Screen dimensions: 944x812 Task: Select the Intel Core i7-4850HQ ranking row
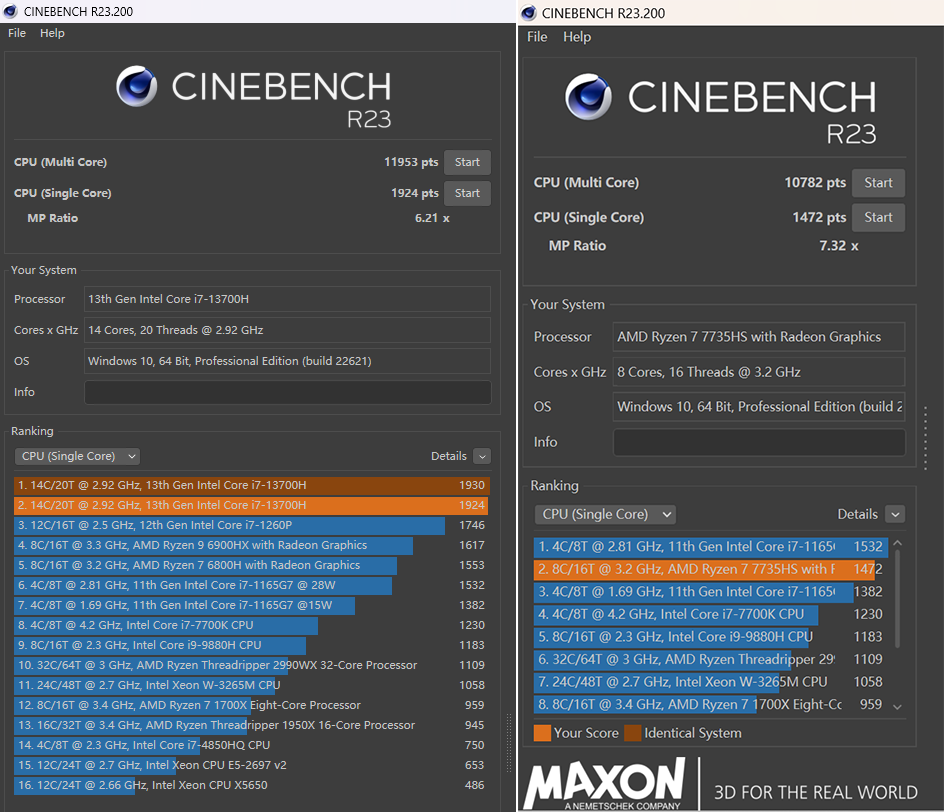[252, 745]
